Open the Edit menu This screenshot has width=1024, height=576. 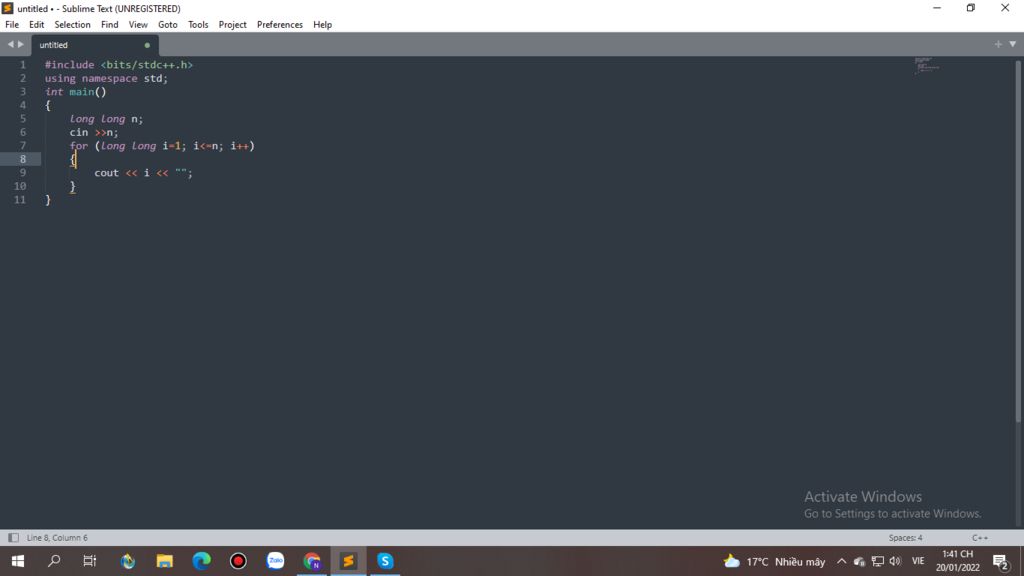click(x=37, y=25)
